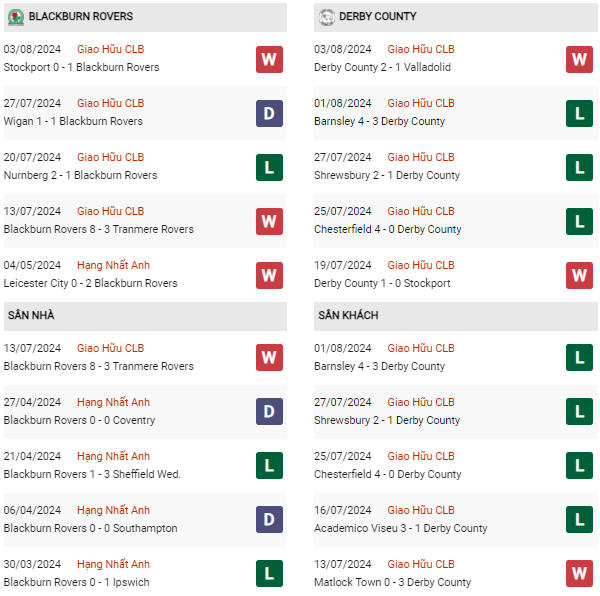This screenshot has height=596, width=600.
Task: Click W badge for Stockport 0-1 Blackburn
Action: (269, 59)
